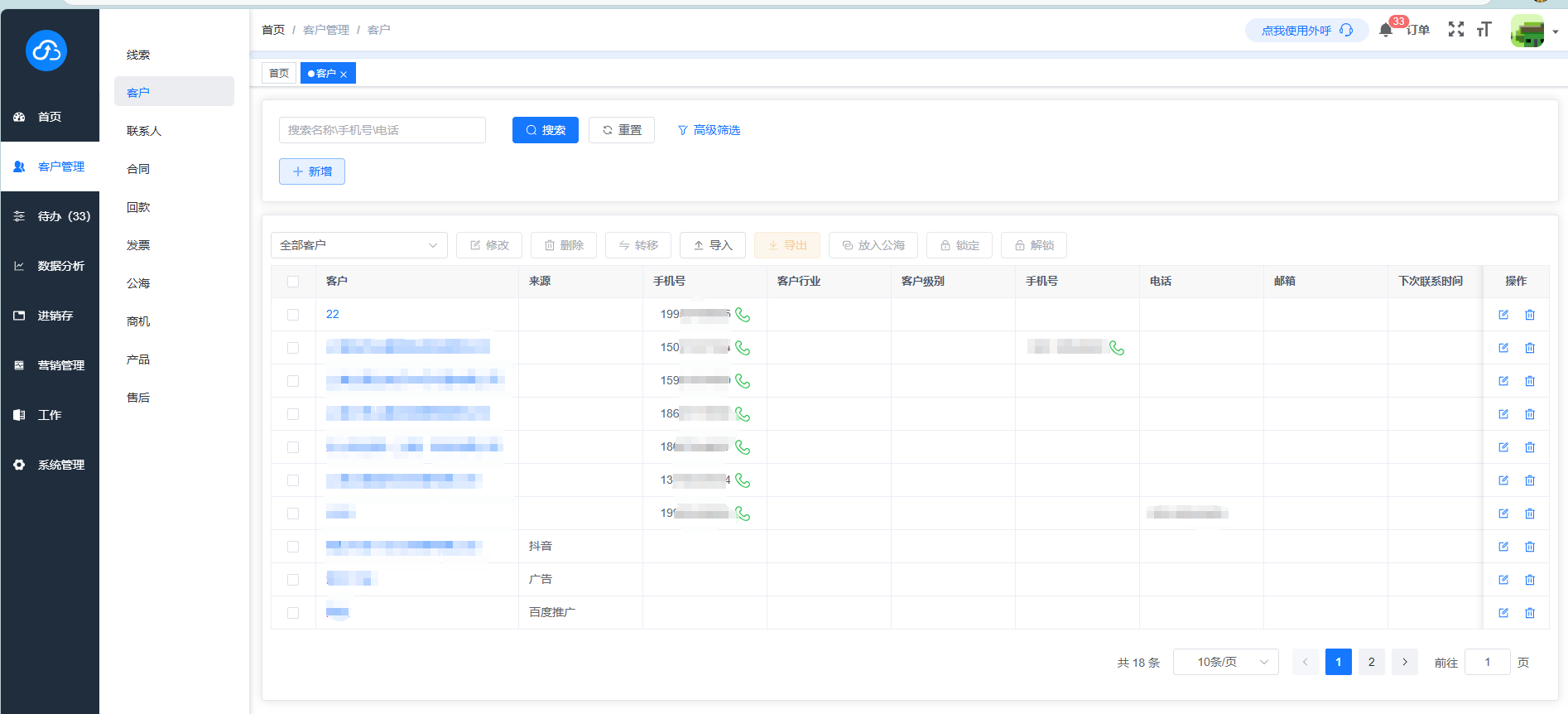
Task: Toggle fullscreen mode icon
Action: click(1455, 30)
